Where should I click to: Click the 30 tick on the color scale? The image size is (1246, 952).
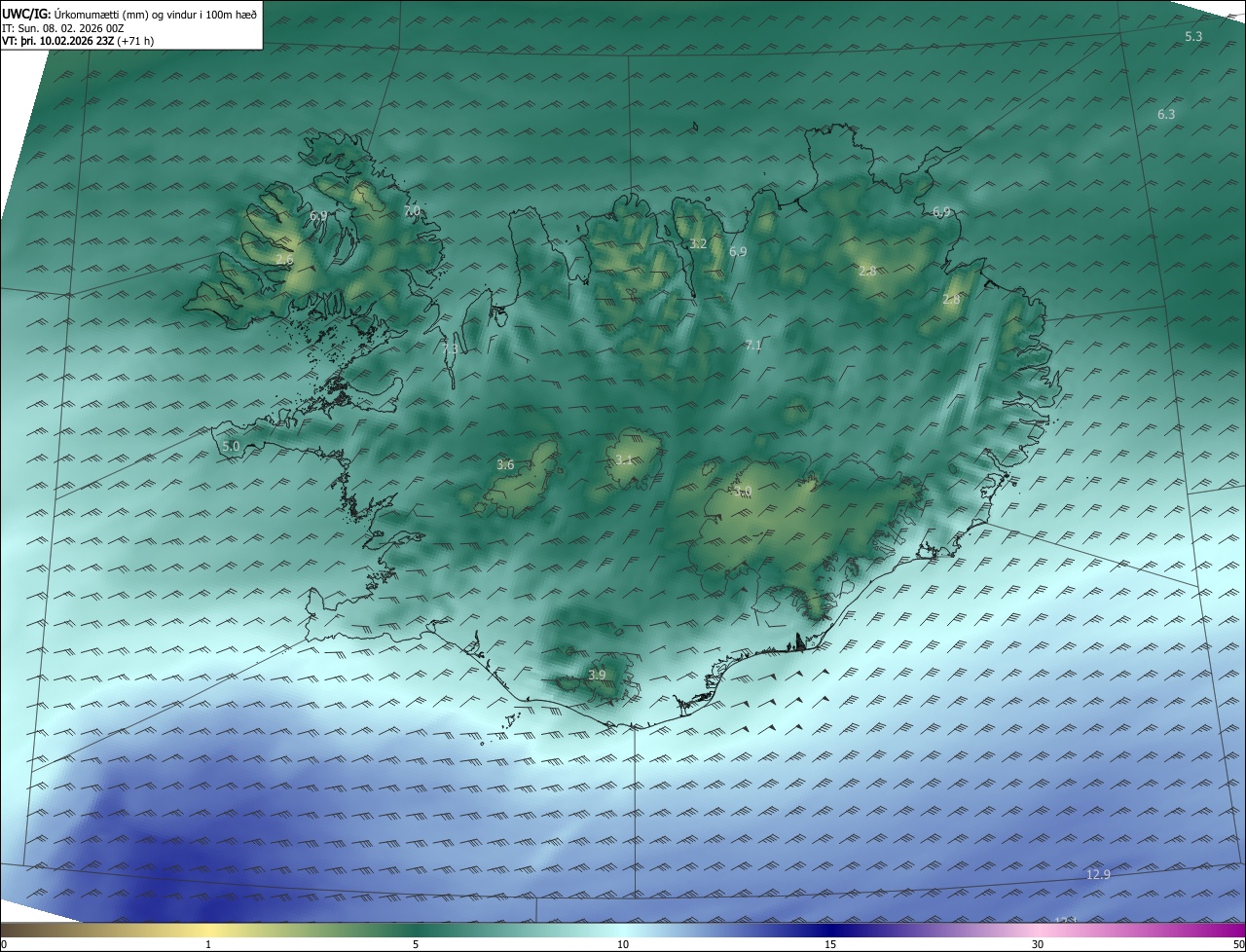click(1038, 944)
